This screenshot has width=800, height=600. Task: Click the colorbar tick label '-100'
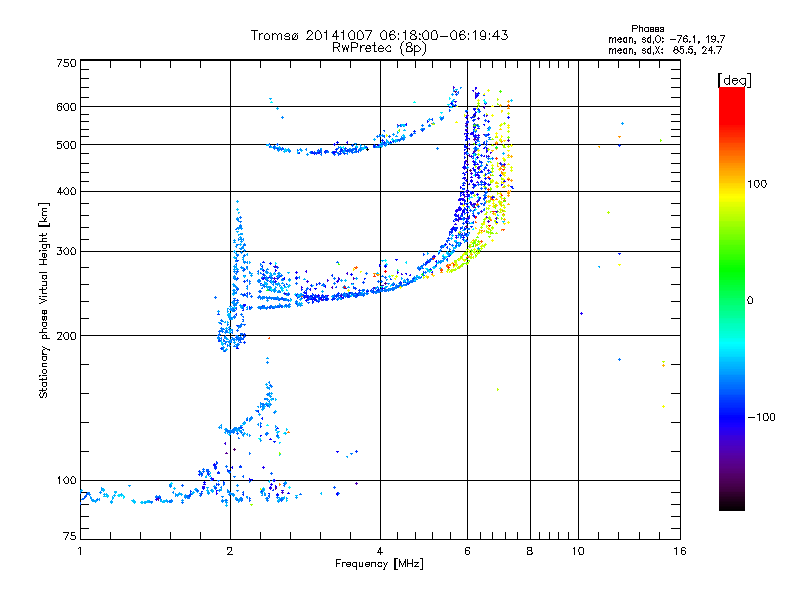761,417
